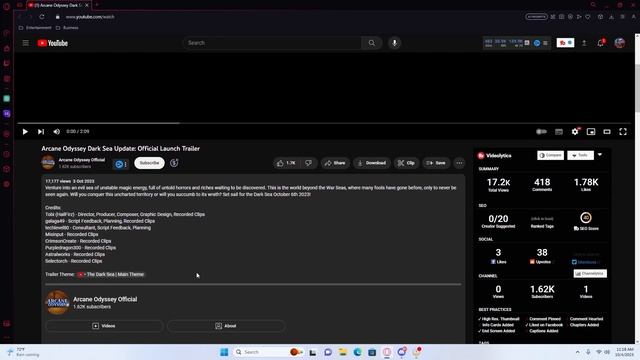
Task: Collapse the Videolytics panel arrow
Action: (600, 155)
